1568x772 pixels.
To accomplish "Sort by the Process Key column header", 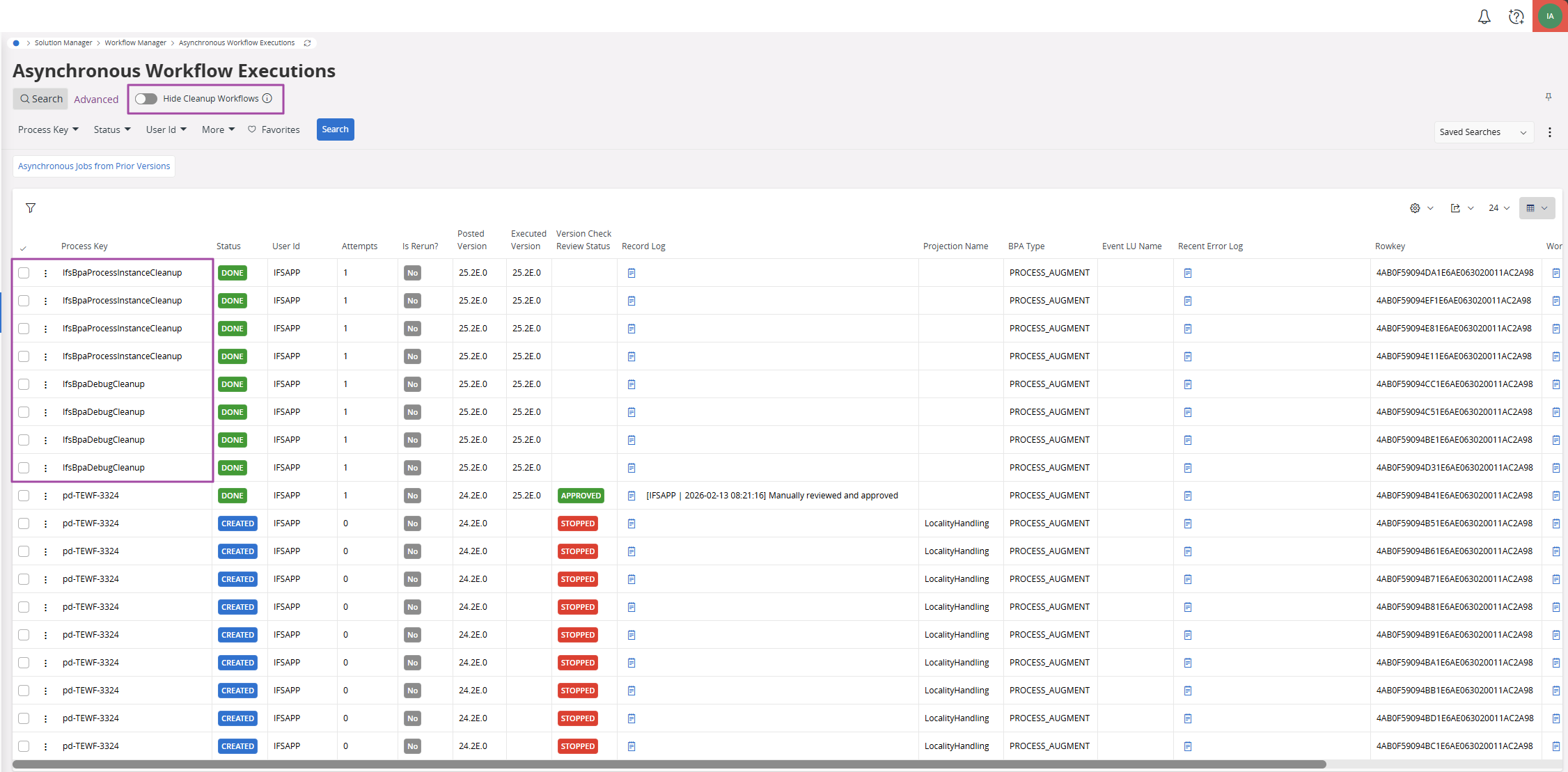I will pyautogui.click(x=84, y=246).
